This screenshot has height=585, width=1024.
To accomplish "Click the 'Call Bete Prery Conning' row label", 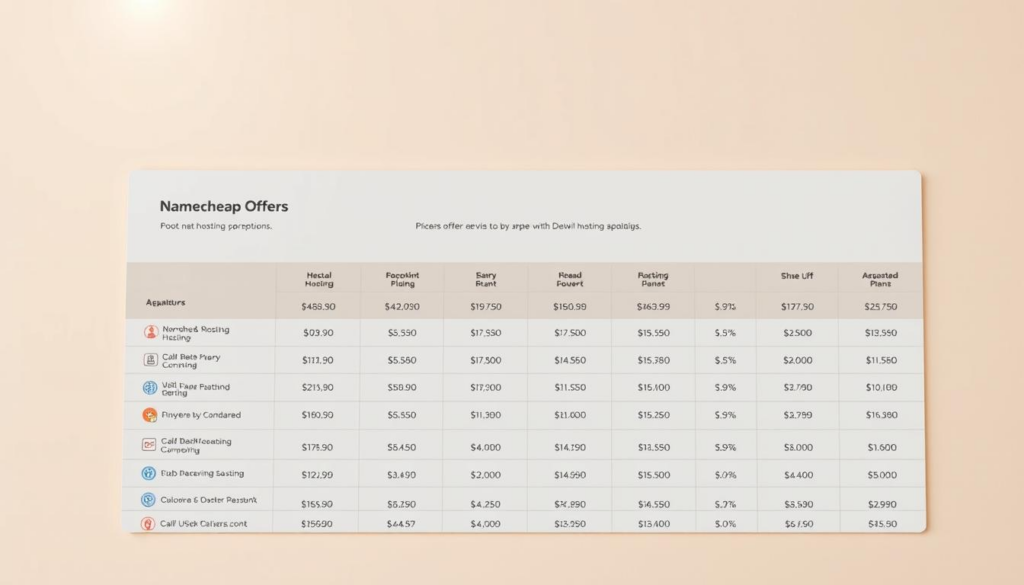I will click(191, 361).
